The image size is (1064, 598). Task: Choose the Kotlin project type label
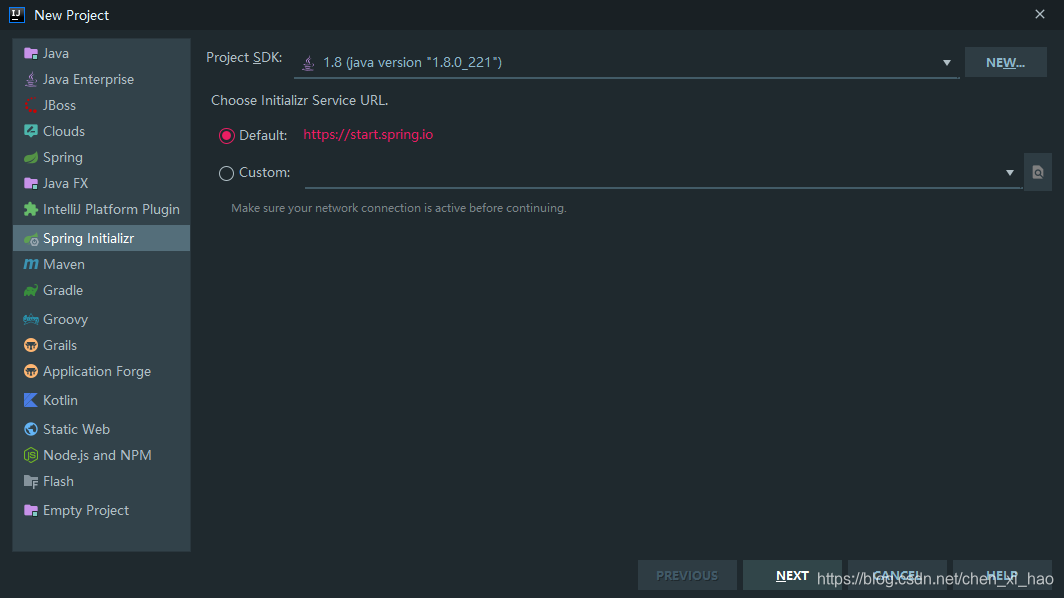point(60,400)
